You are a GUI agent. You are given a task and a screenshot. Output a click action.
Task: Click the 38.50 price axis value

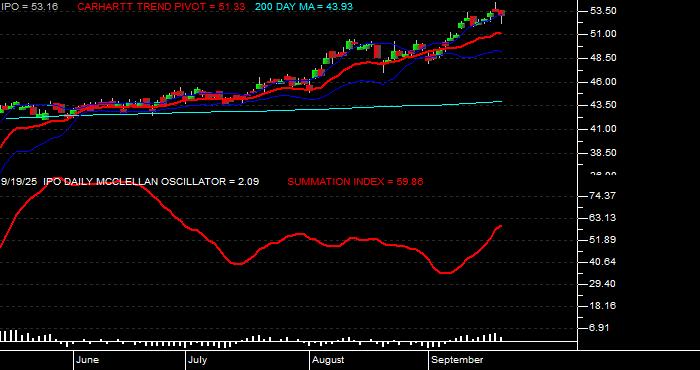(x=604, y=153)
